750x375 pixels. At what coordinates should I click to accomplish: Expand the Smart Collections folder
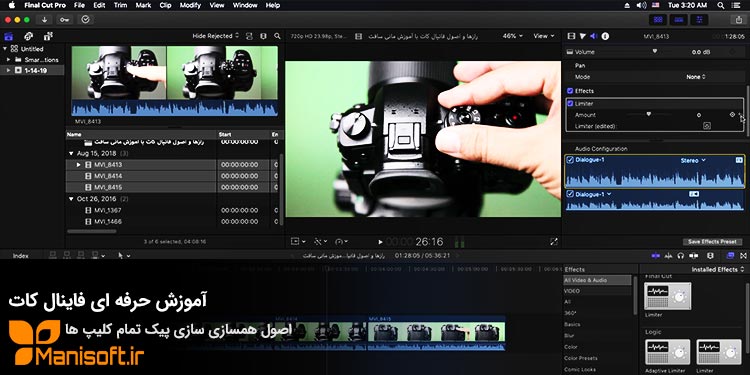[8, 60]
